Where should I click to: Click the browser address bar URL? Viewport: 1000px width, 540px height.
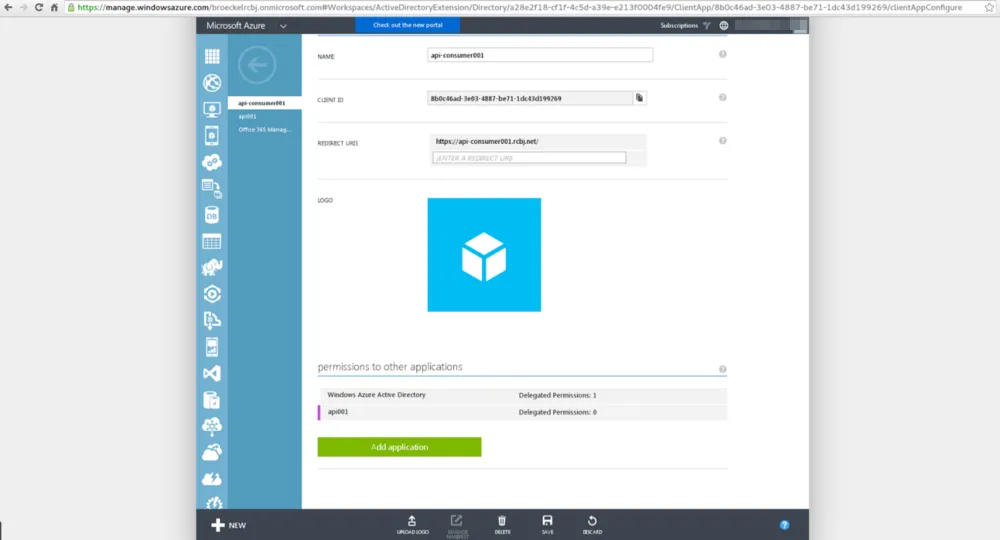tap(519, 8)
